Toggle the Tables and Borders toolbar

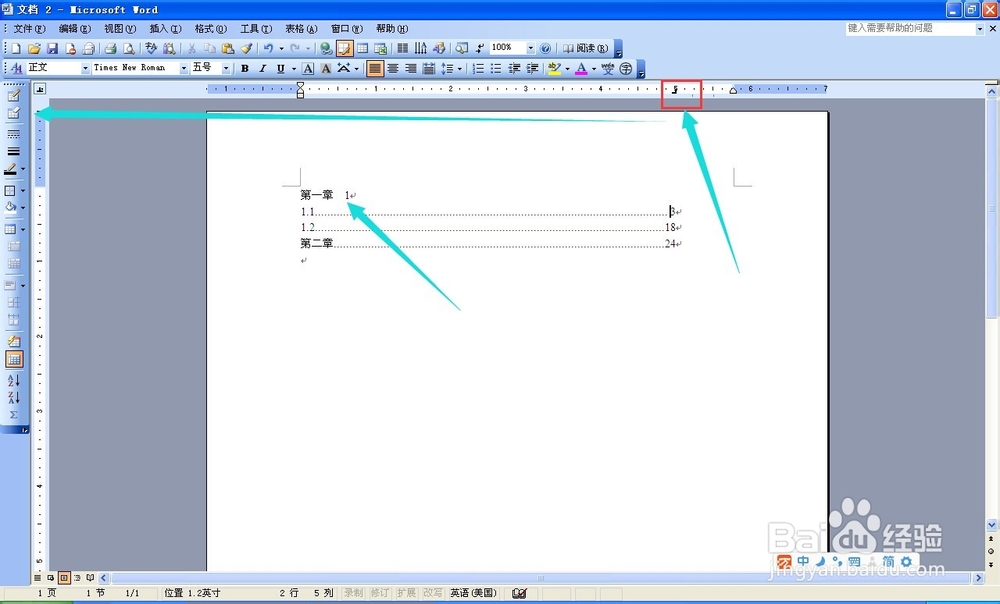click(x=344, y=48)
